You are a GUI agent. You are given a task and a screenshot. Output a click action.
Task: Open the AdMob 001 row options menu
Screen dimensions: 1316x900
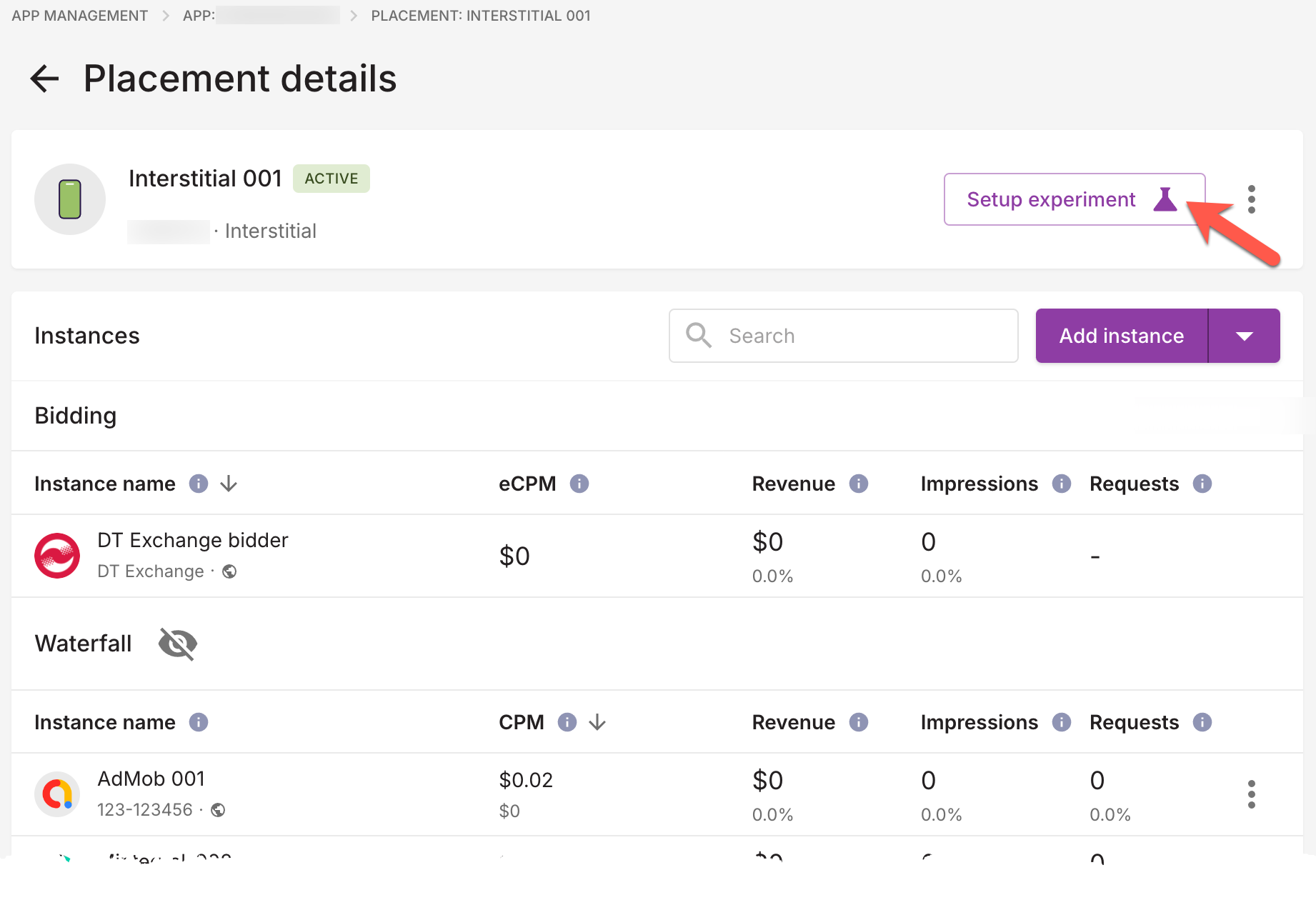click(x=1251, y=794)
